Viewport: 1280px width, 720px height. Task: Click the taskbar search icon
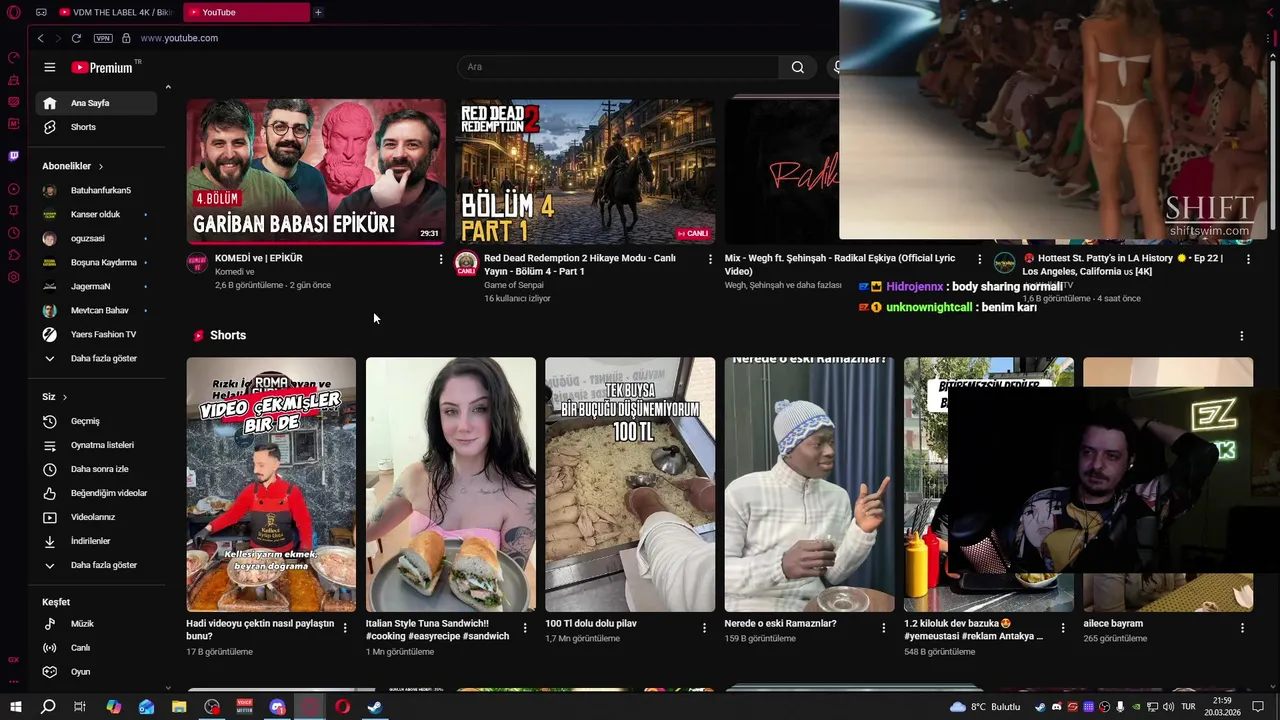point(48,707)
